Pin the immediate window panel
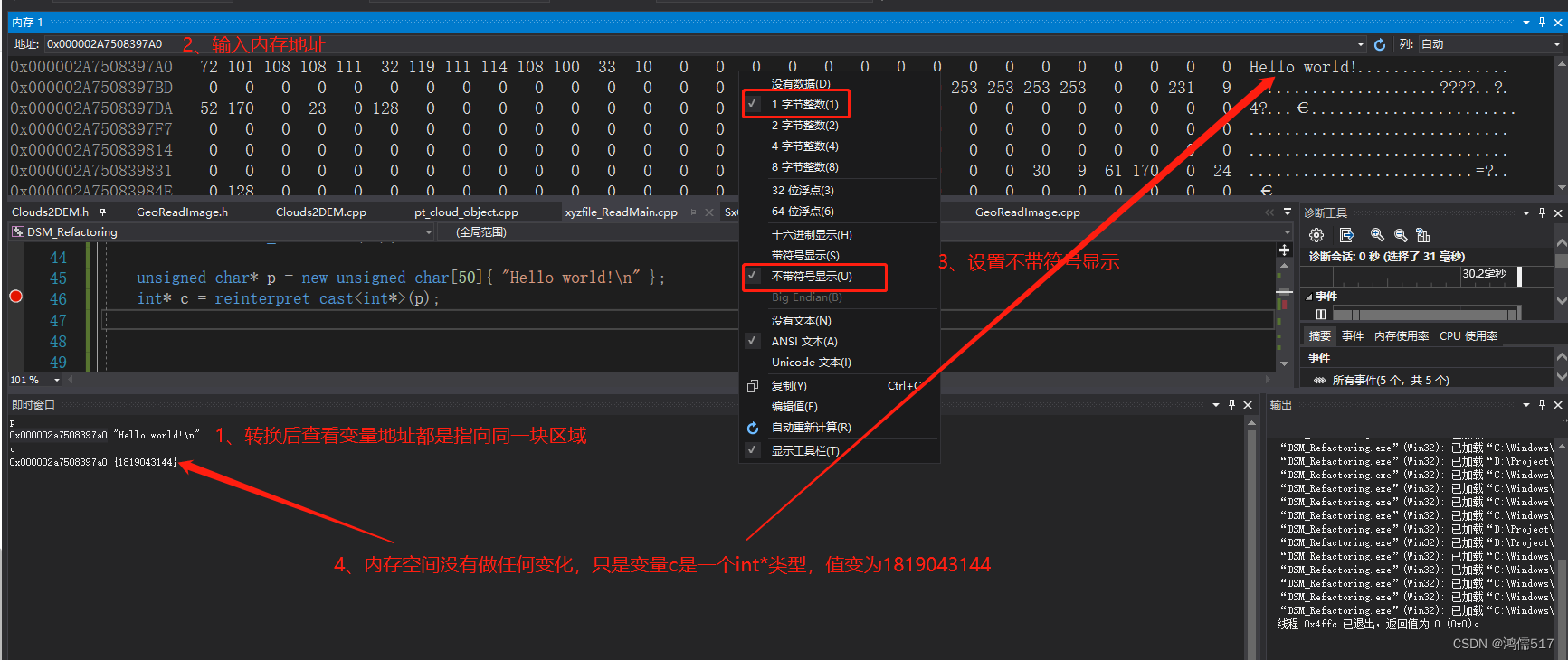This screenshot has width=1568, height=660. [x=1231, y=404]
